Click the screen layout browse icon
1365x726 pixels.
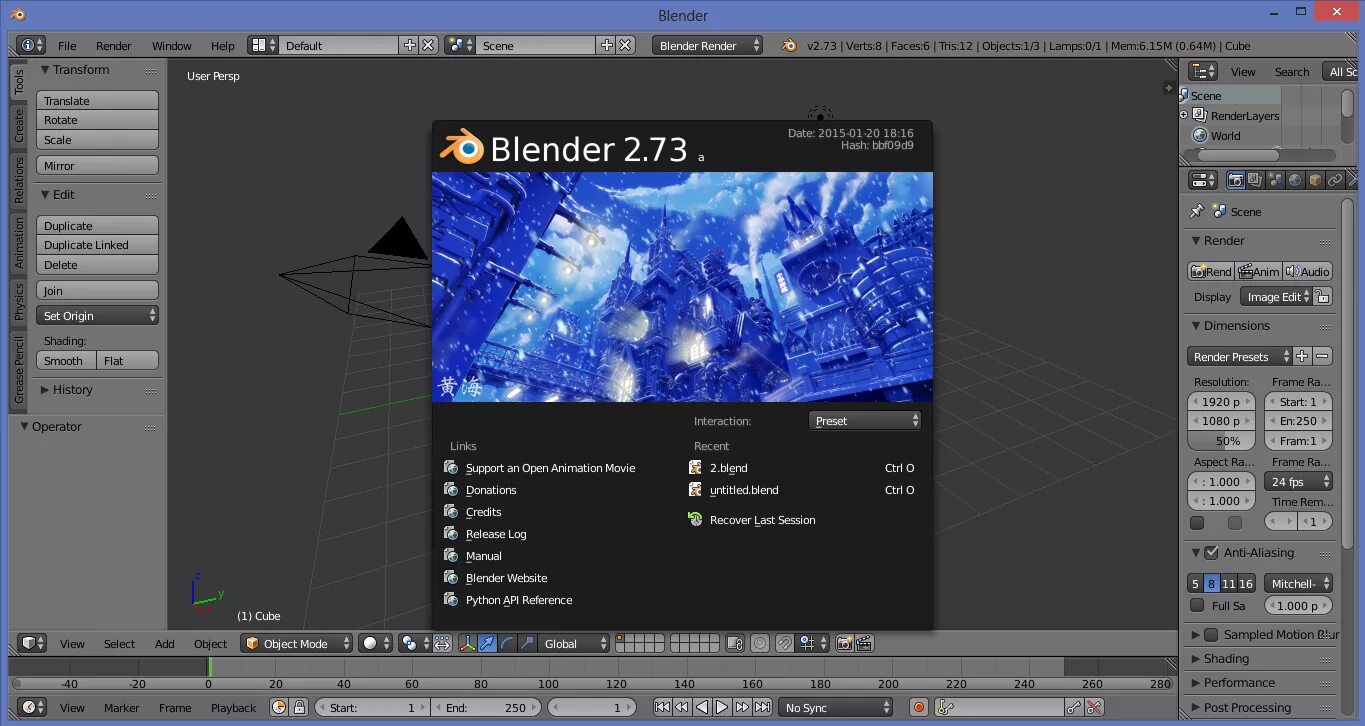tap(263, 45)
